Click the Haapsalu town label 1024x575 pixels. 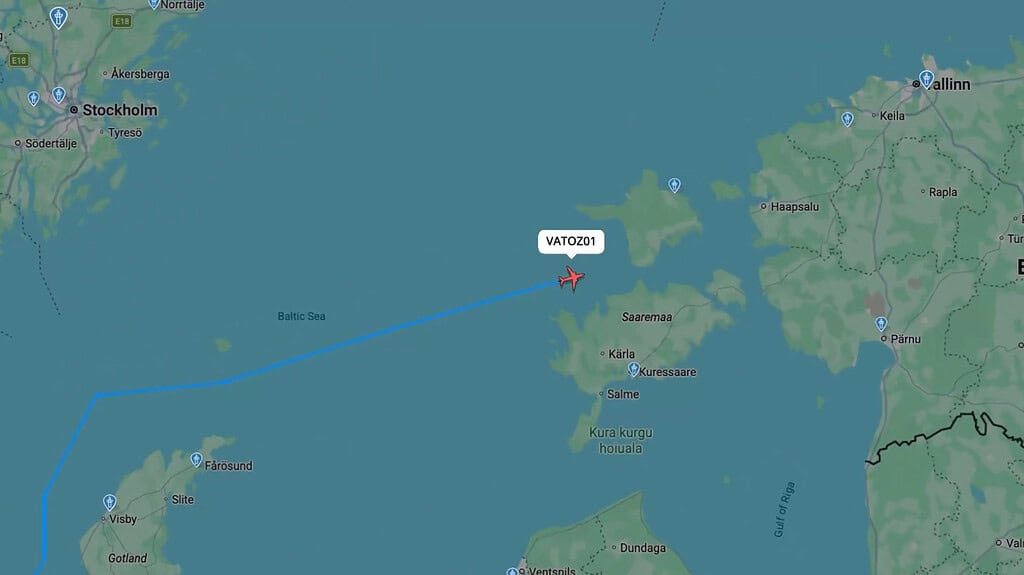794,206
